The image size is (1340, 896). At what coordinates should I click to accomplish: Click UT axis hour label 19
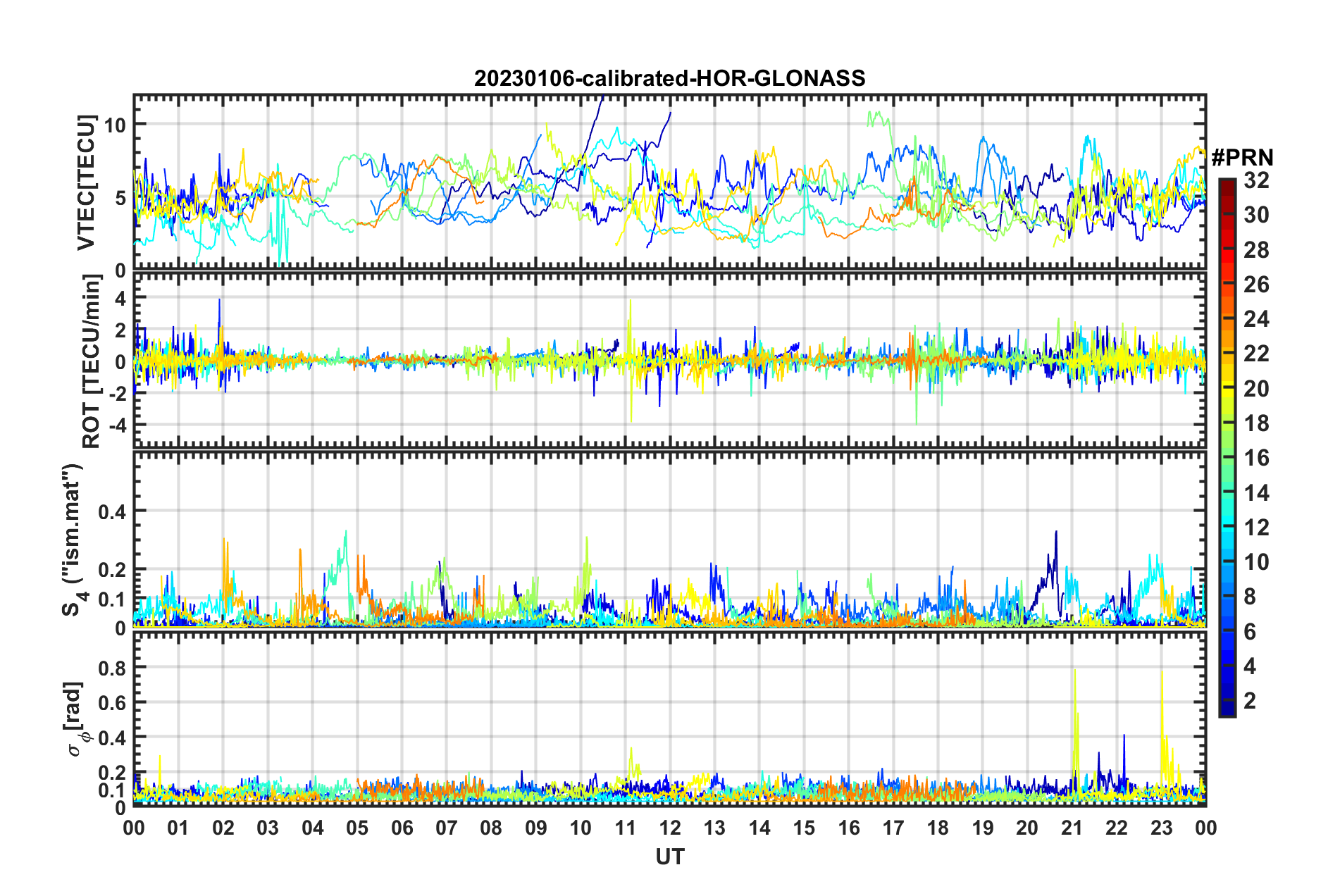click(983, 828)
